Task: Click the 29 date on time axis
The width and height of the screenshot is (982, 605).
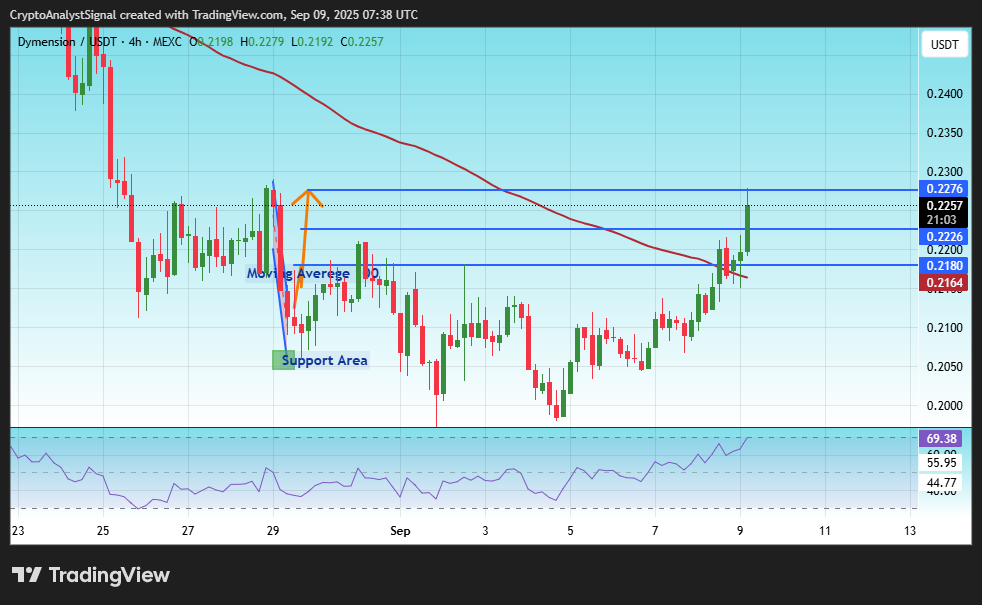Action: point(273,530)
